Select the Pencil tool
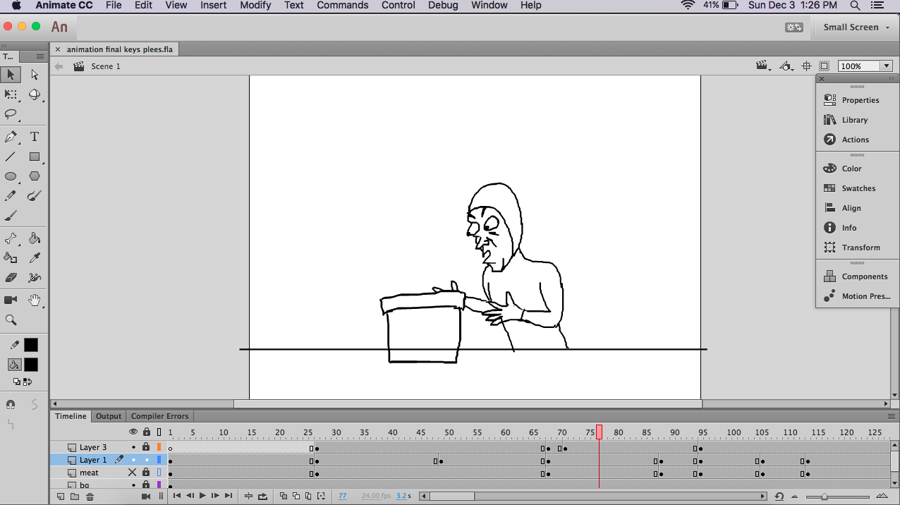This screenshot has width=900, height=505. 10,196
